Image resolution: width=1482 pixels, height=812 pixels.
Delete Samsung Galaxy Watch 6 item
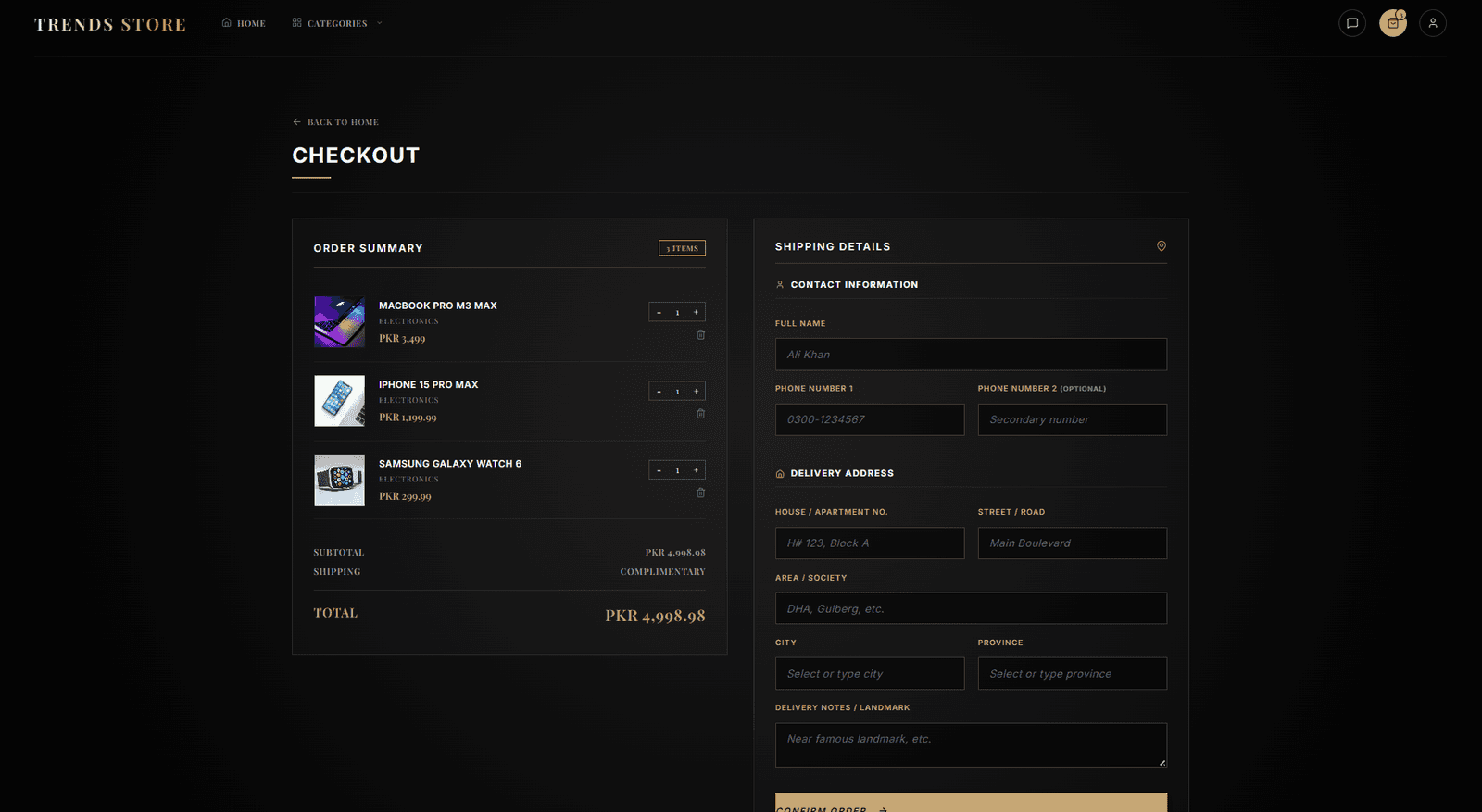coord(700,493)
